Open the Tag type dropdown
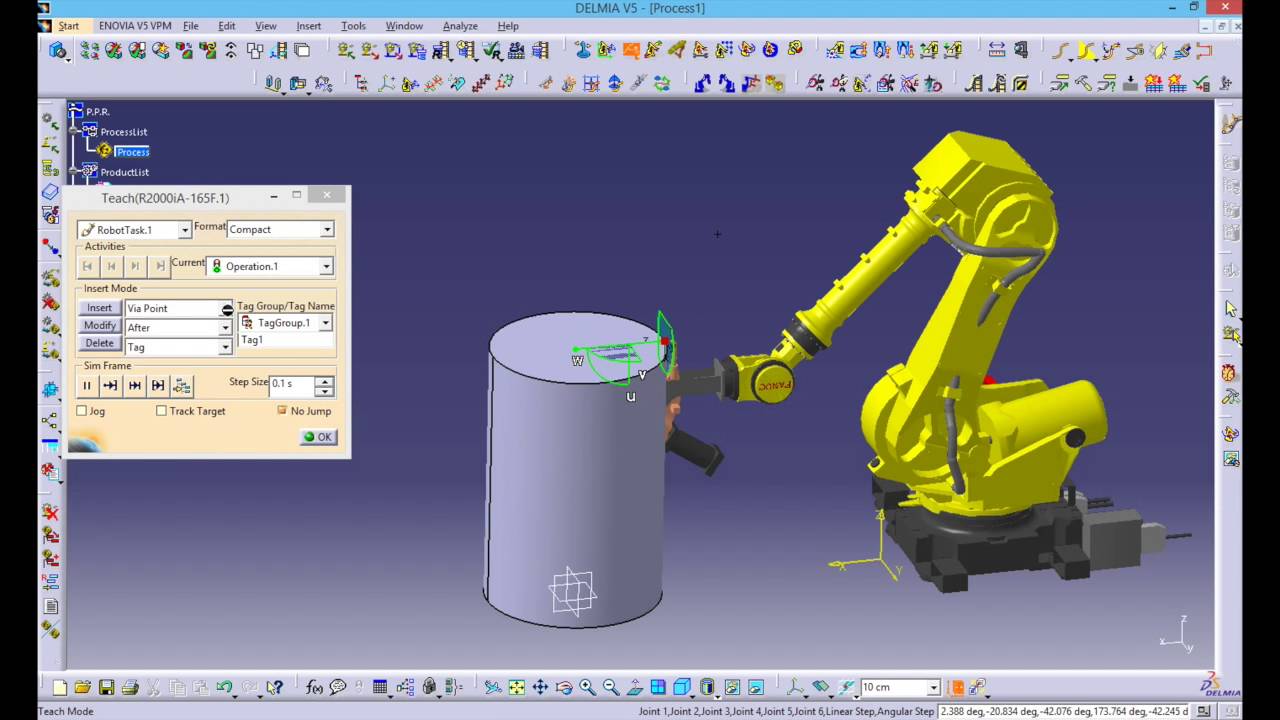Screen dimensions: 1280x720 [x=225, y=347]
